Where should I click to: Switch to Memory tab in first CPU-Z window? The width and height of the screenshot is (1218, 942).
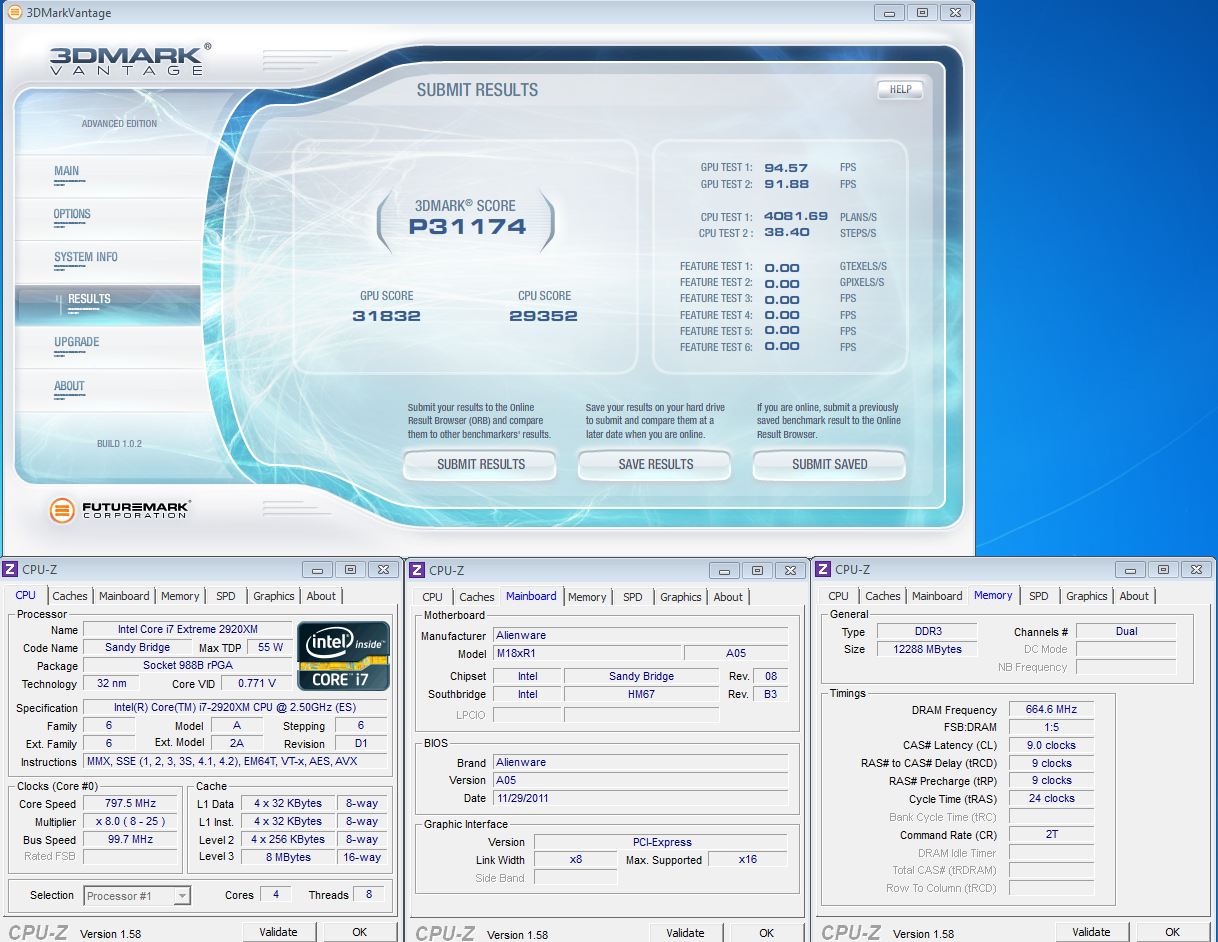pyautogui.click(x=180, y=596)
